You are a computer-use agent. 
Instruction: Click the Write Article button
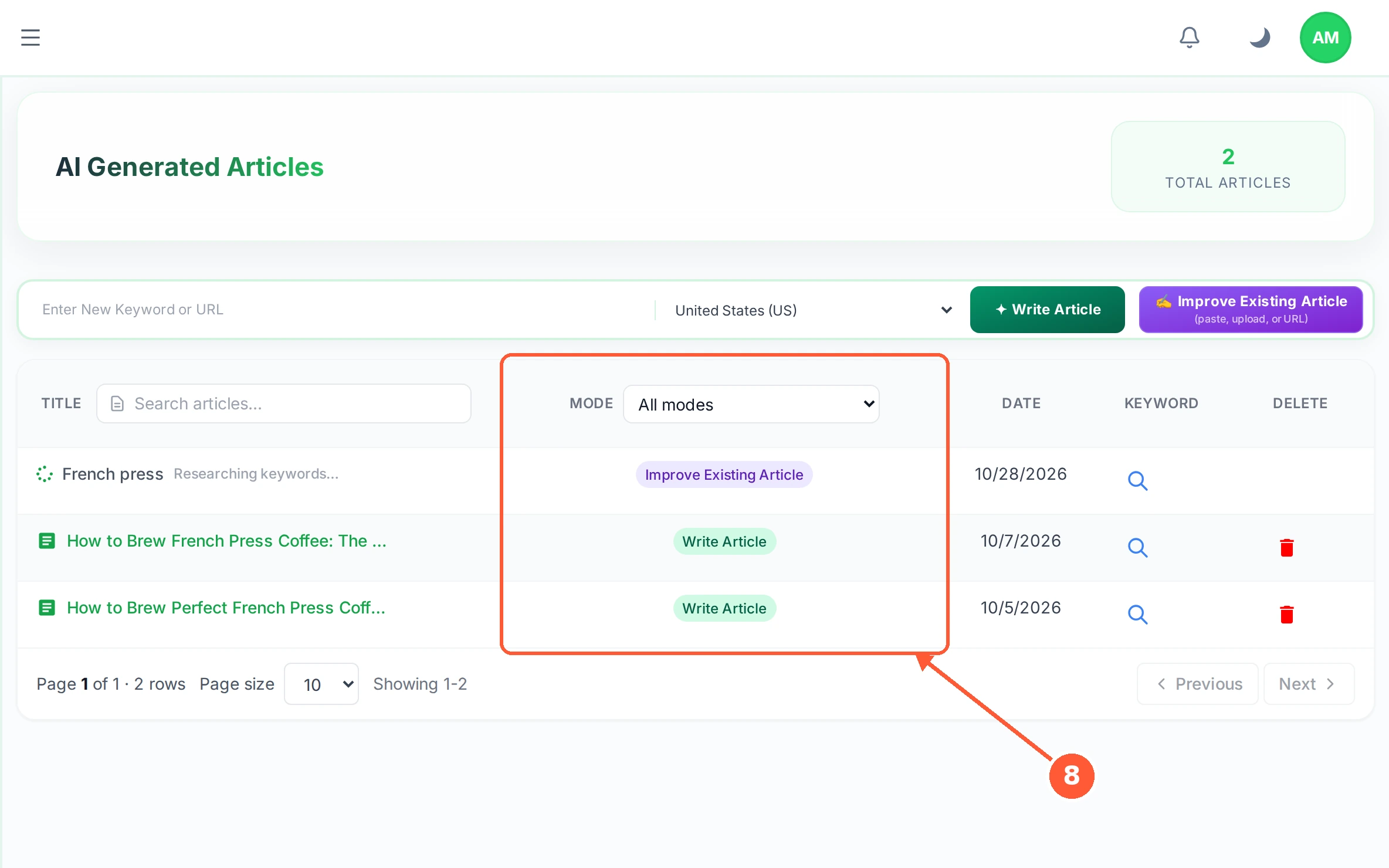(x=1047, y=310)
